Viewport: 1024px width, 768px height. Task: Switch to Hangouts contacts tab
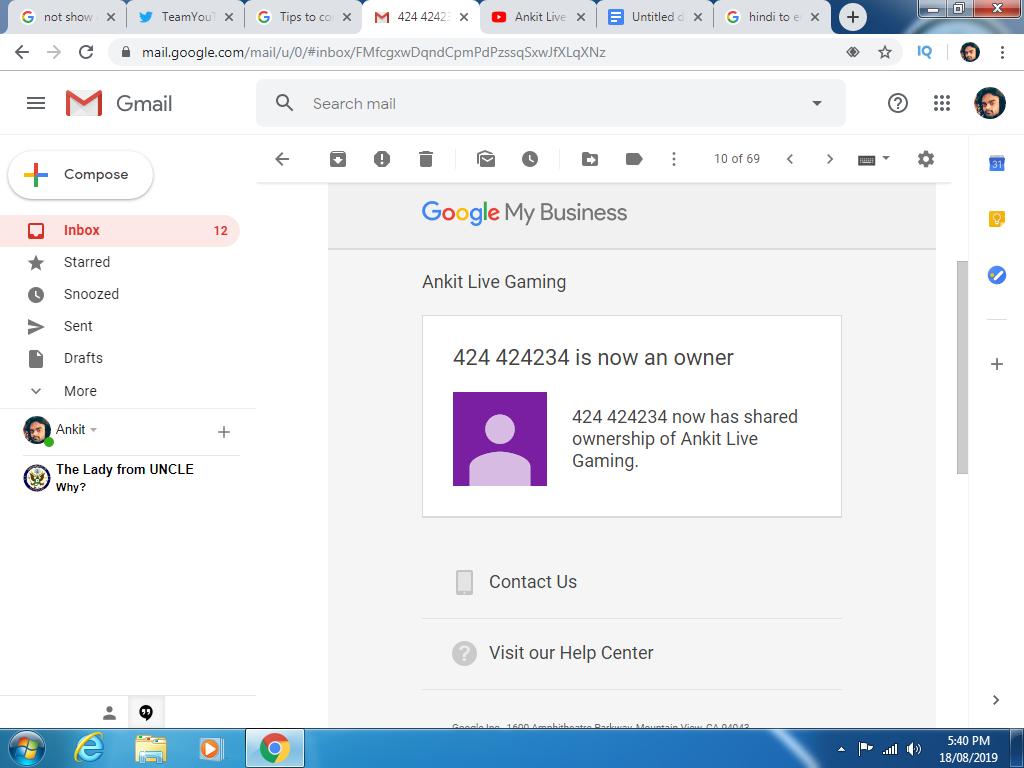pos(109,713)
